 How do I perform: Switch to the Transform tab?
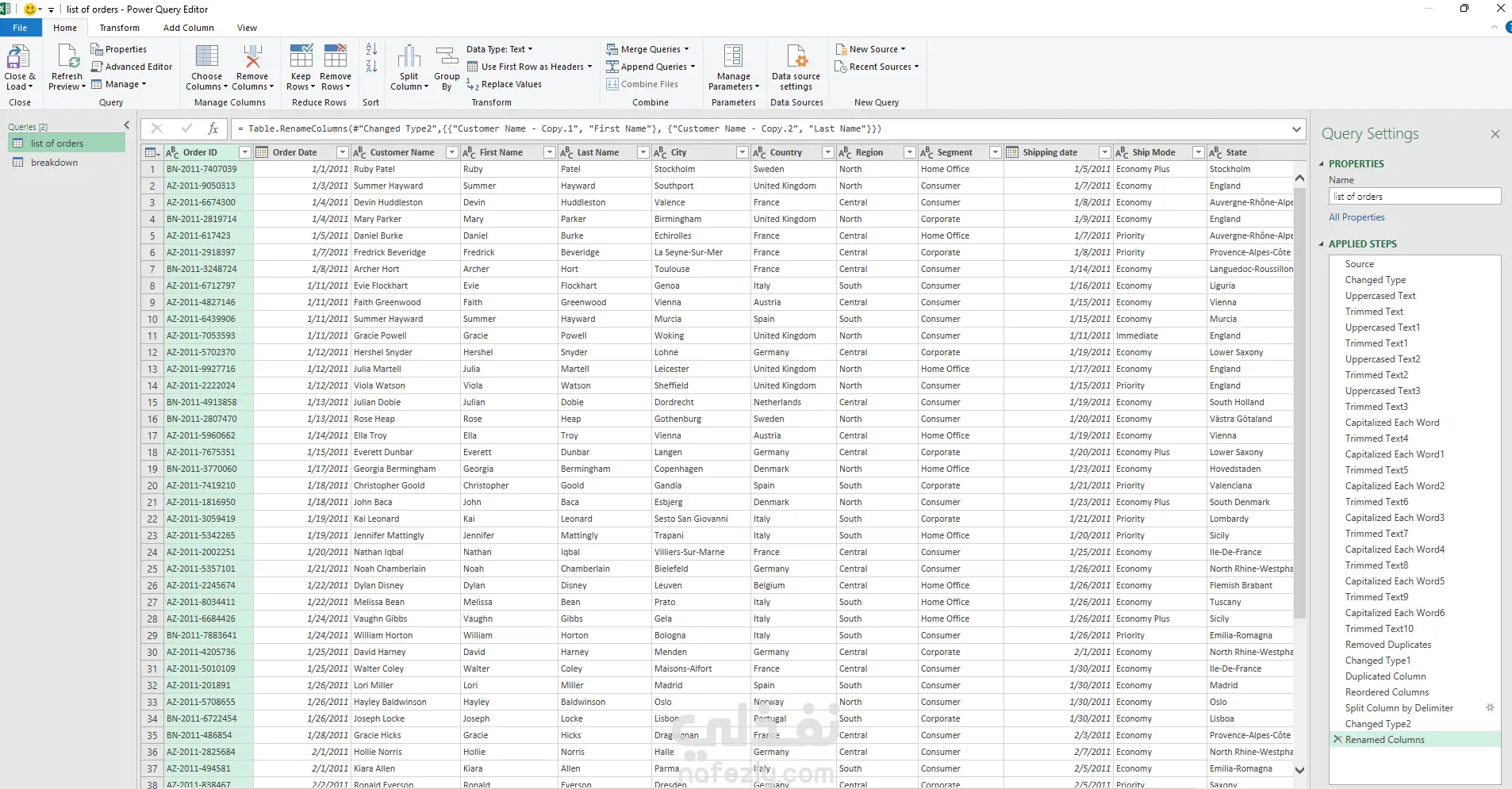[120, 28]
